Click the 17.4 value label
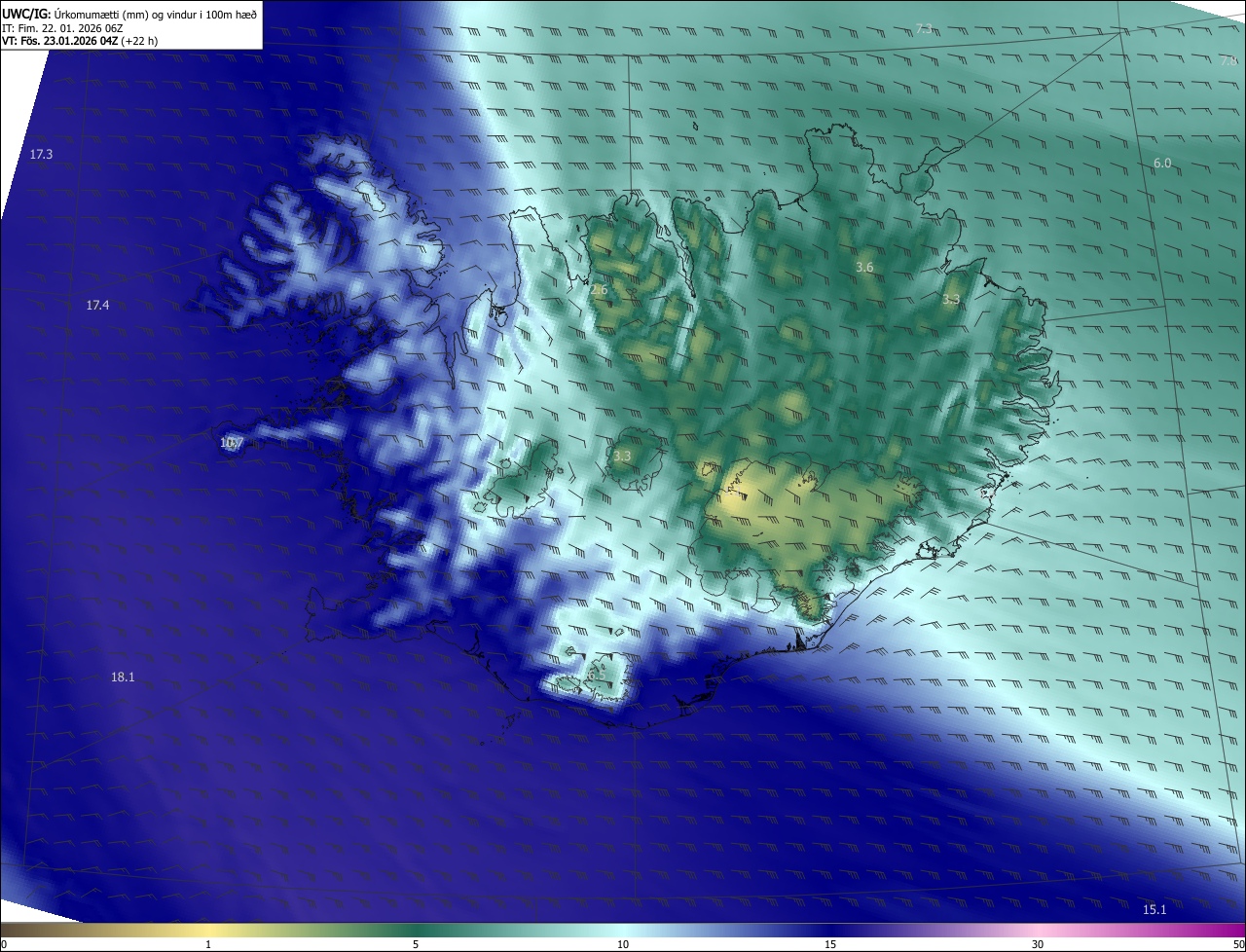The width and height of the screenshot is (1246, 952). click(97, 306)
